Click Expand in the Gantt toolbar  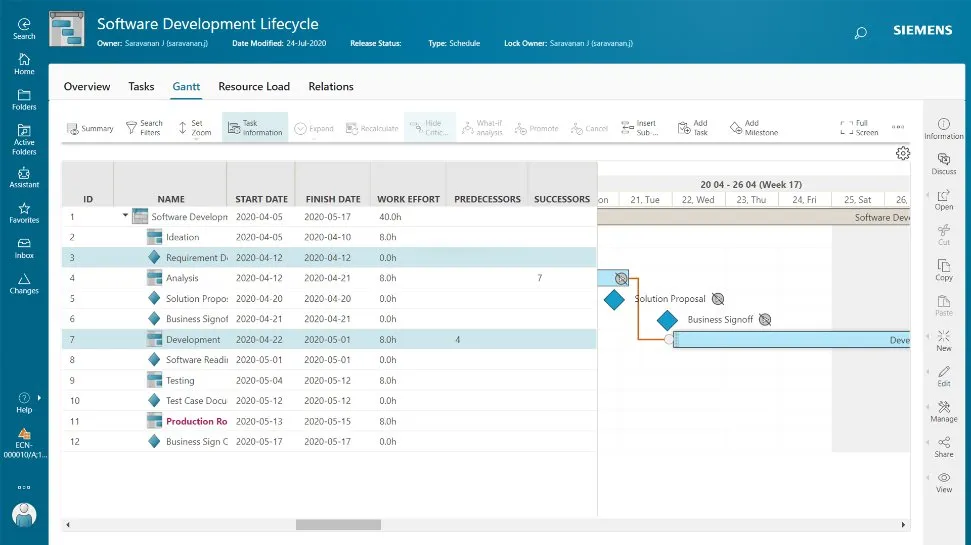[x=314, y=128]
